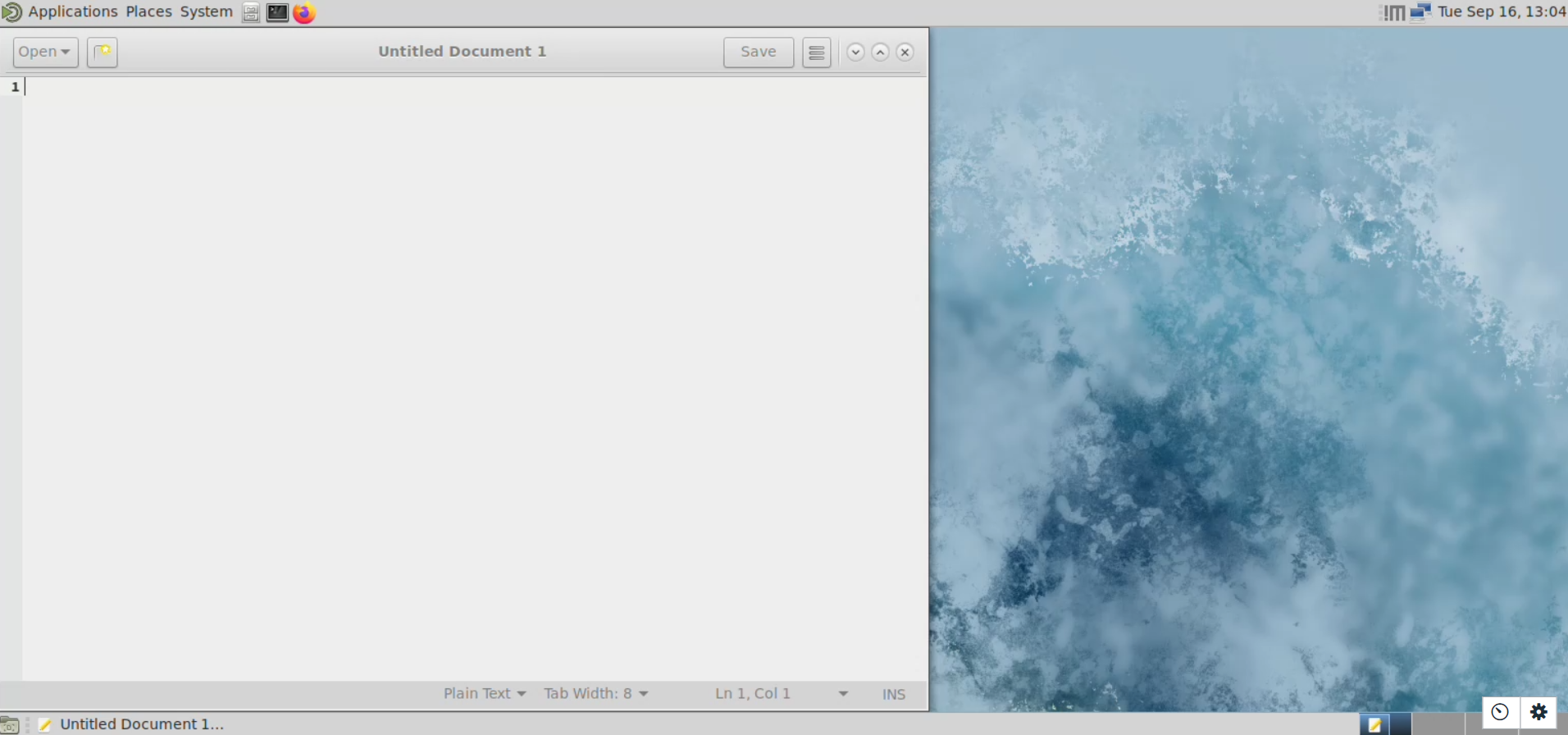This screenshot has height=735, width=1568.
Task: Expand the dropdown arrow beside Ln 1, Col 1
Action: [x=843, y=694]
